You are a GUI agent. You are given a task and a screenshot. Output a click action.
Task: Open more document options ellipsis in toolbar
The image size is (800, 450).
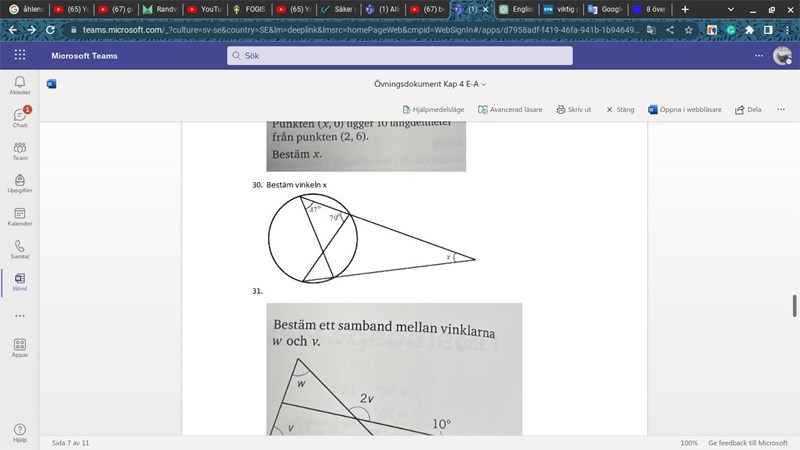[x=781, y=109]
